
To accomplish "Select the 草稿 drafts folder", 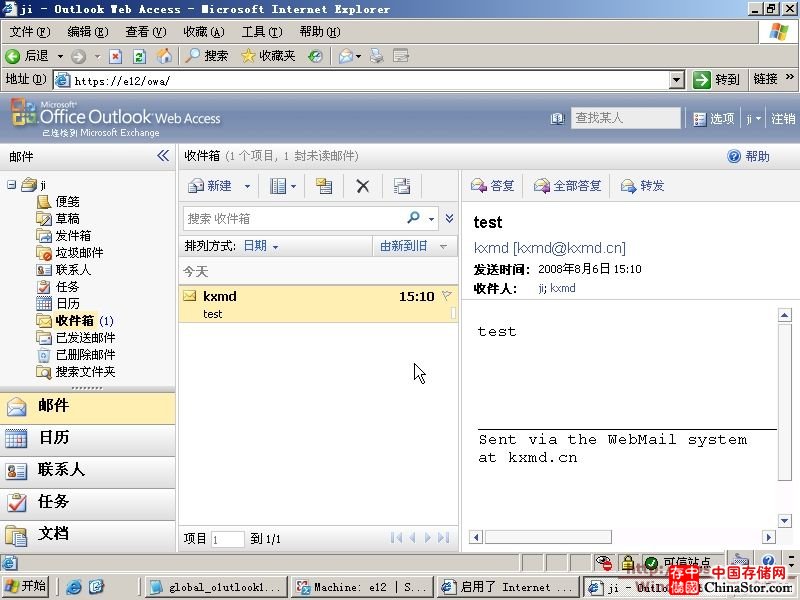I will (x=67, y=218).
